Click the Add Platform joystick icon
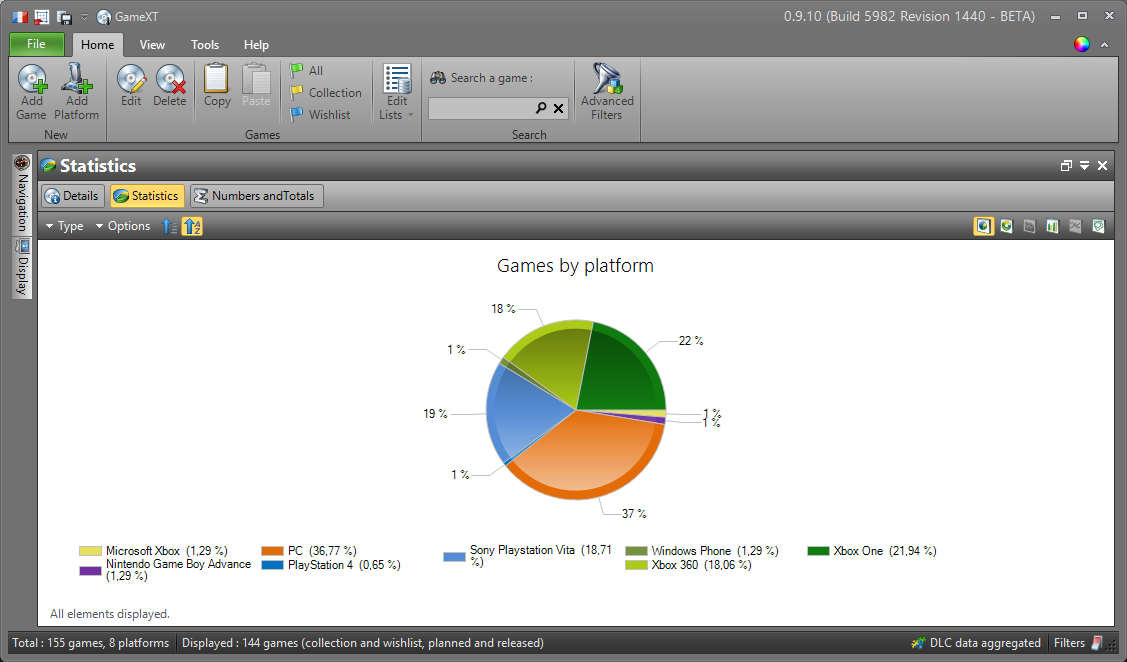The width and height of the screenshot is (1127, 662). coord(76,80)
